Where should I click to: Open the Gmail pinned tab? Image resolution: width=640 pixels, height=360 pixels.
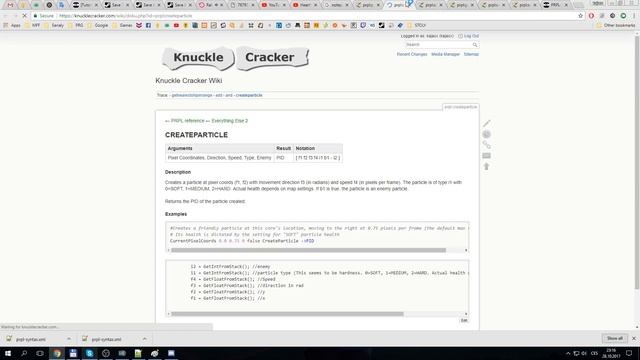click(x=10, y=5)
